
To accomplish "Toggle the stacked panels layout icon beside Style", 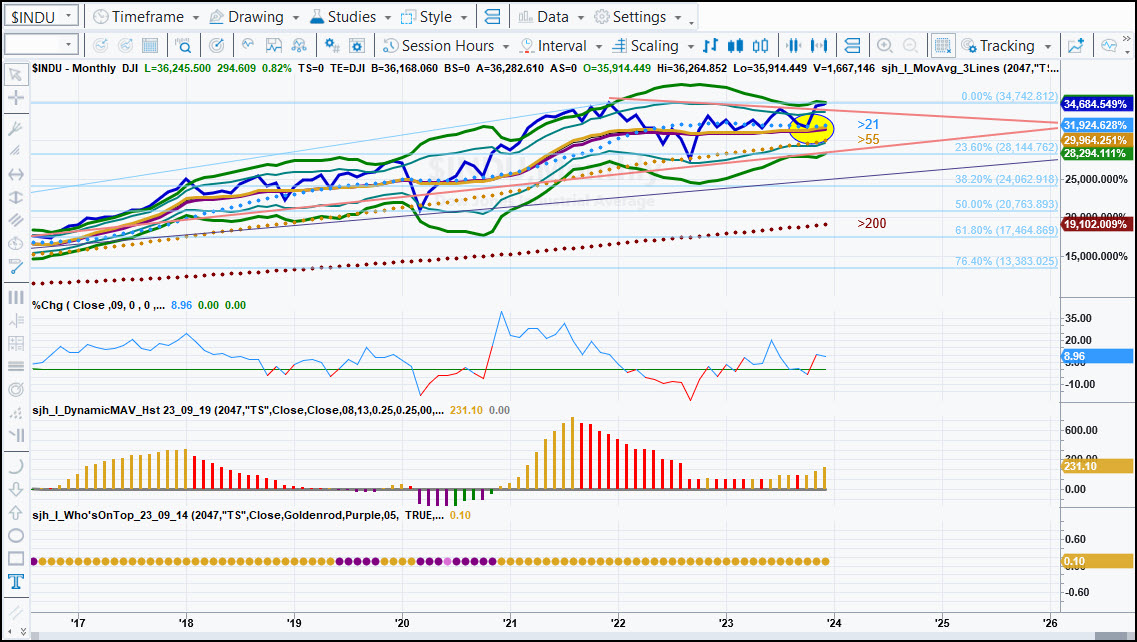I will [492, 17].
